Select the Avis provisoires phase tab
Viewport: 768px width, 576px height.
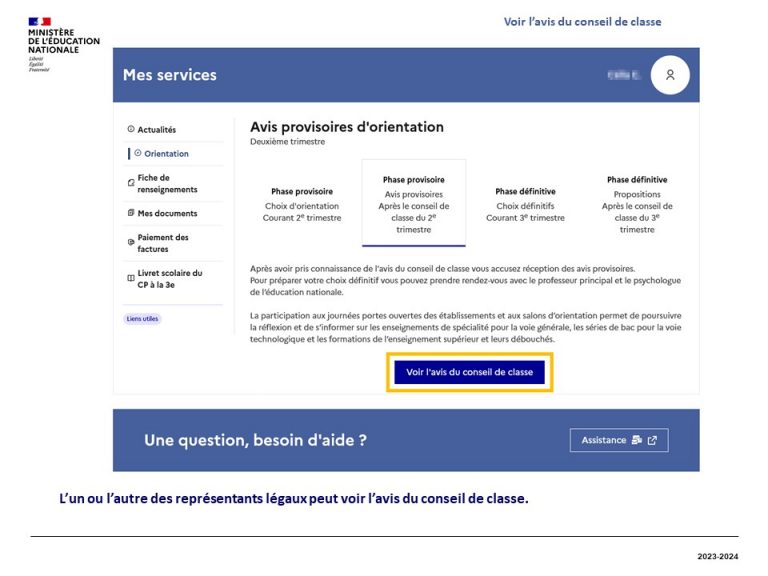[x=413, y=203]
